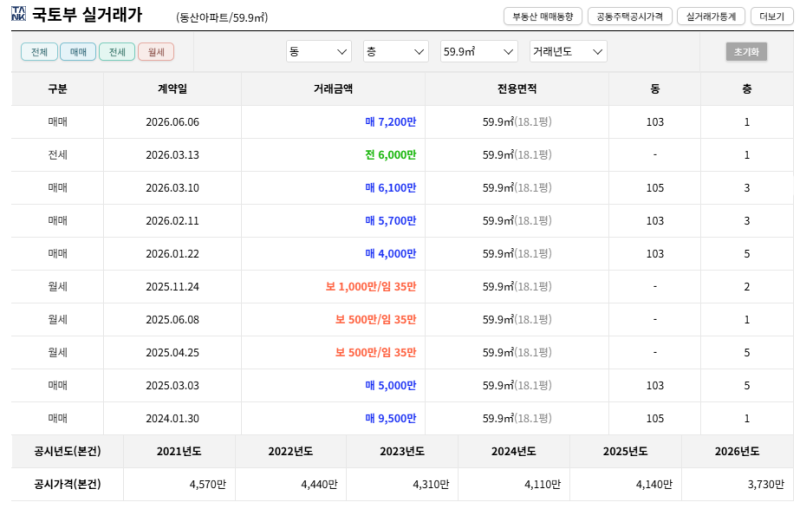The height and width of the screenshot is (509, 800).
Task: Click the 초기화 reset button
Action: [746, 52]
